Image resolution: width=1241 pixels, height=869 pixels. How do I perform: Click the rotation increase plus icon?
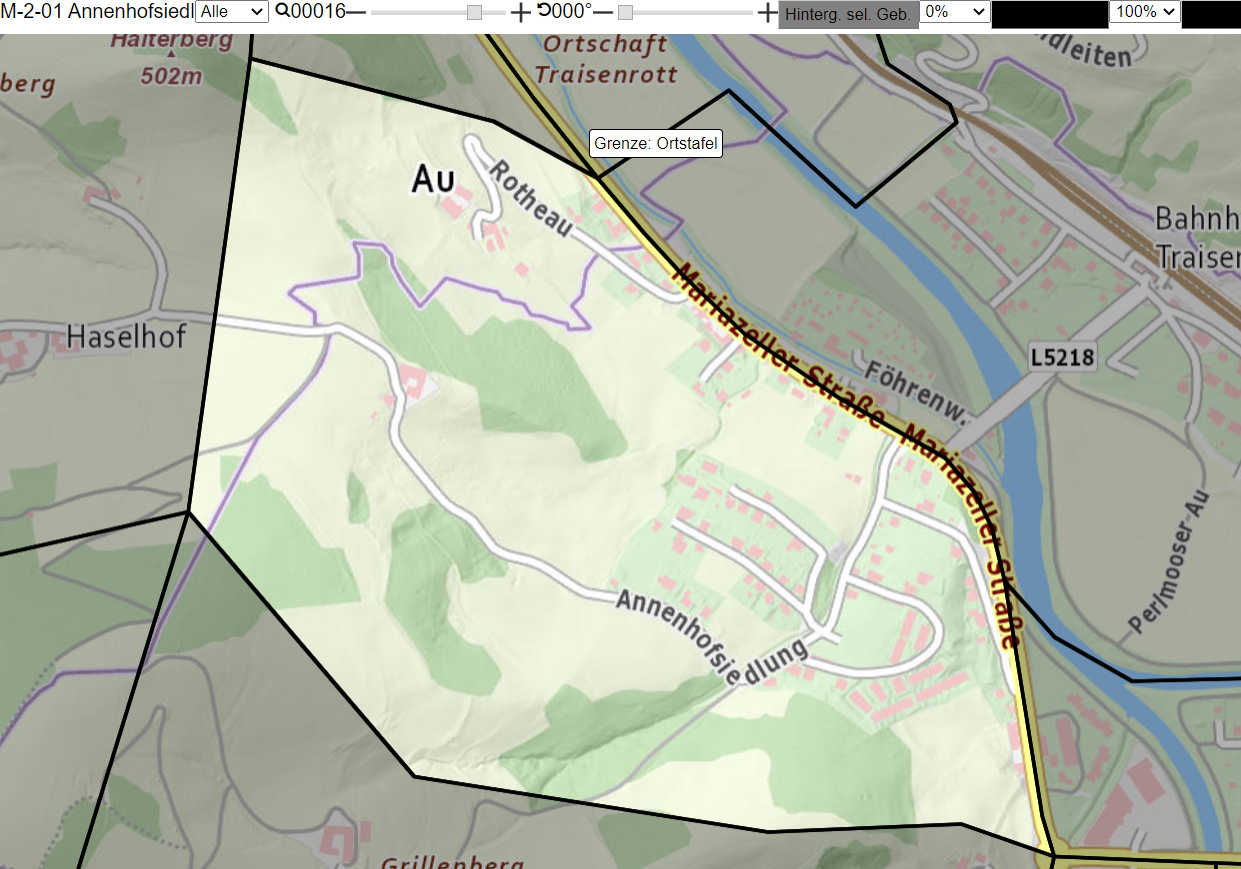point(767,12)
